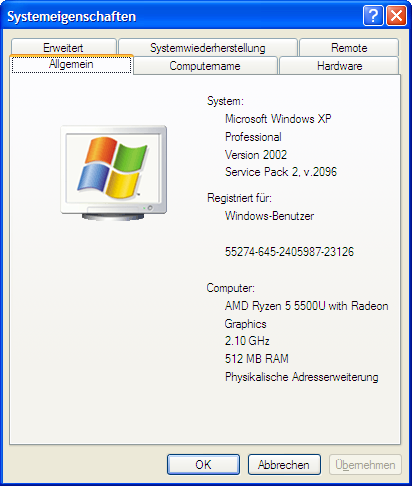This screenshot has height=486, width=412.
Task: Select the text Microsoft Windows XP
Action: point(278,119)
